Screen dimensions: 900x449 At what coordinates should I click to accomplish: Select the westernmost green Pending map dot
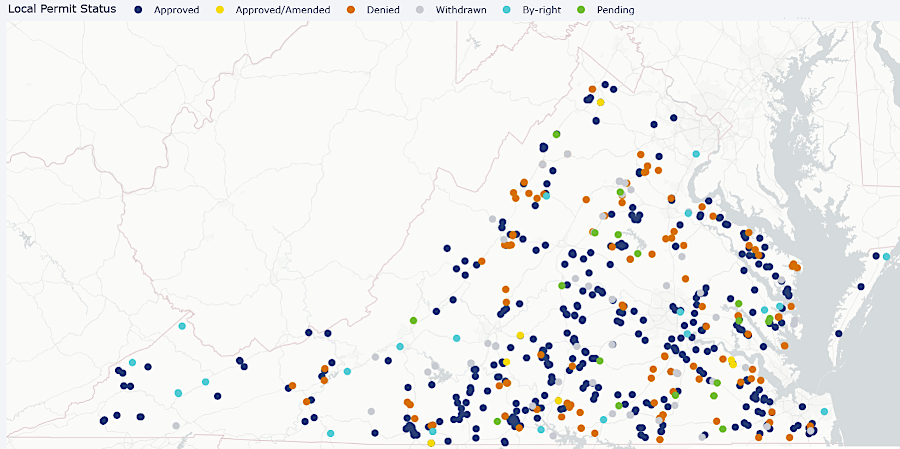click(413, 320)
